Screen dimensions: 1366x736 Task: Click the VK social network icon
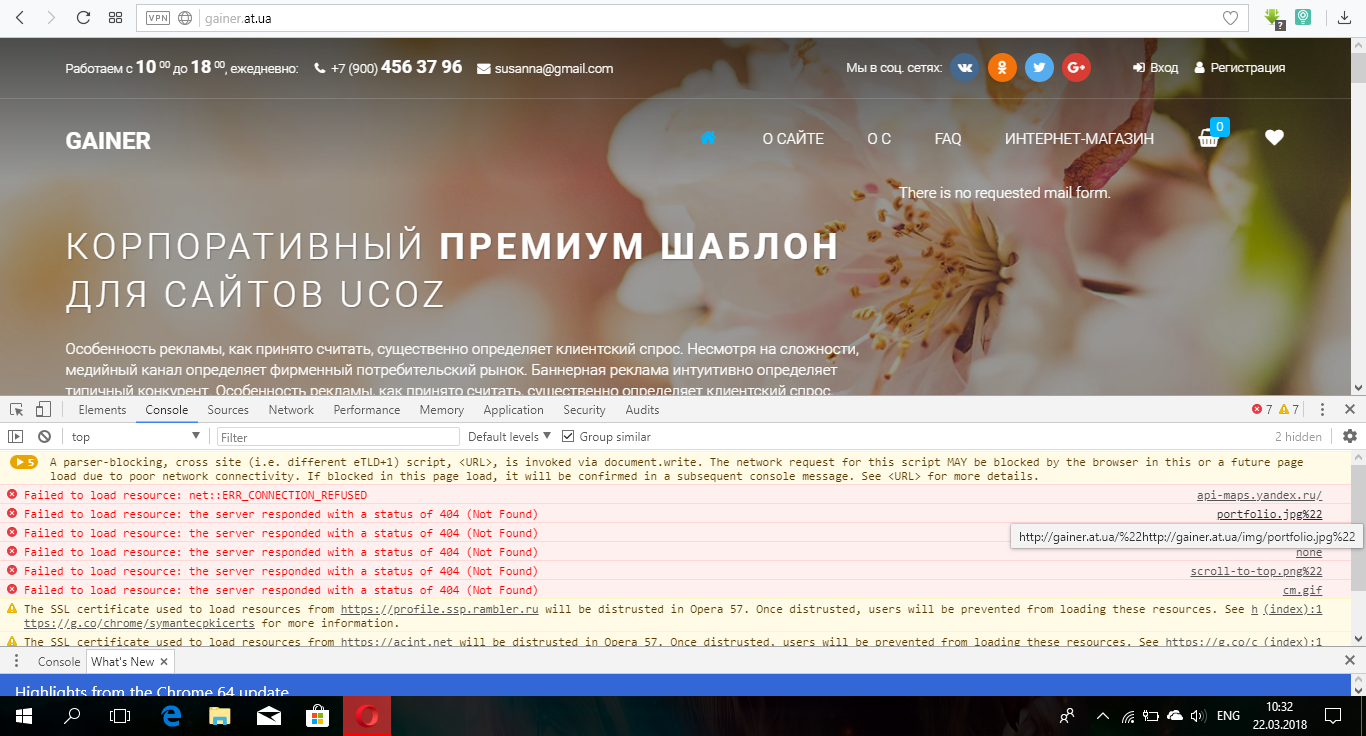point(965,68)
